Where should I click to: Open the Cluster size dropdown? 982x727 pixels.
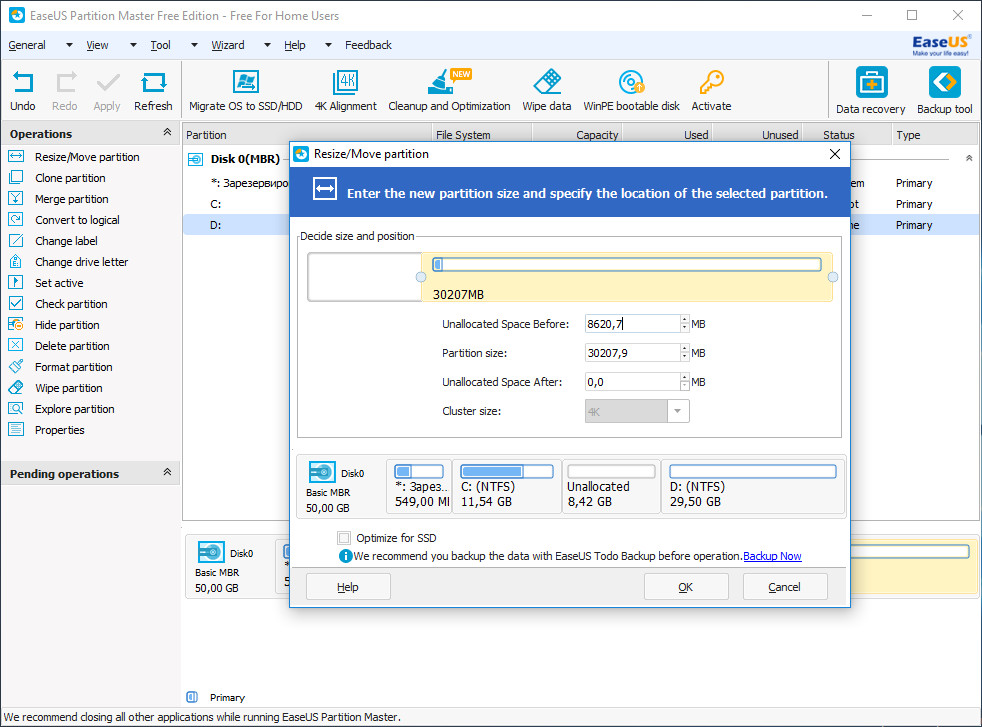[x=678, y=411]
